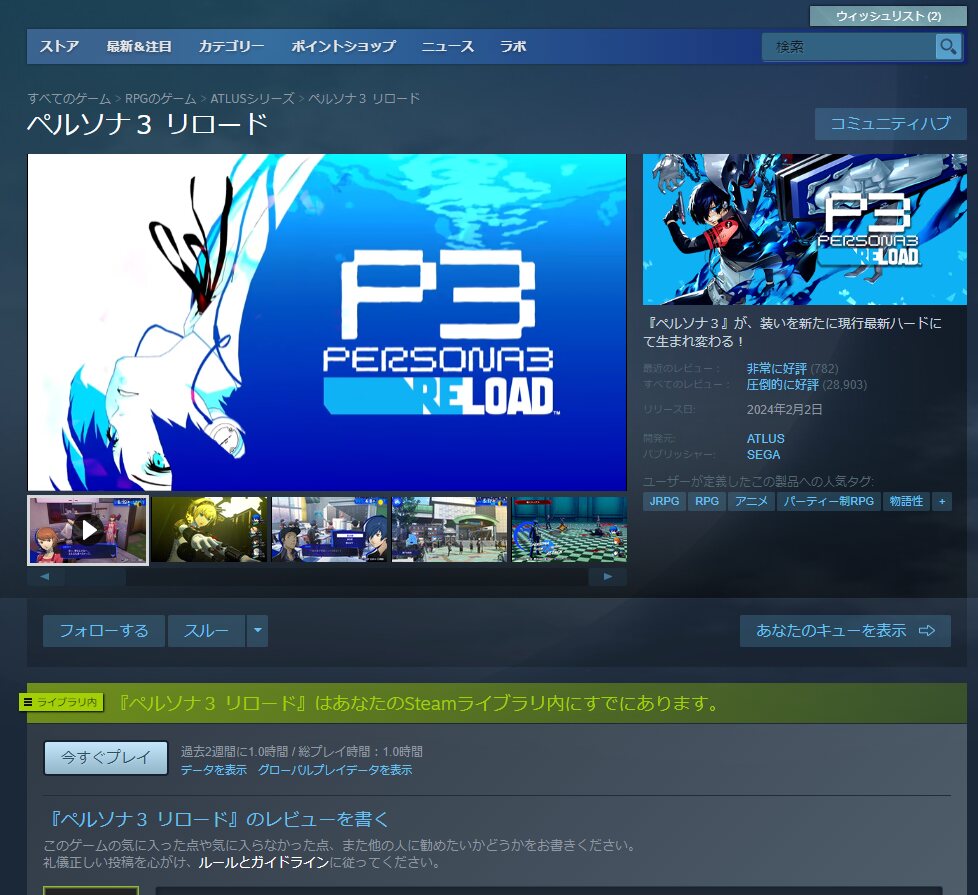
Task: Open the ストア menu
Action: (x=59, y=47)
